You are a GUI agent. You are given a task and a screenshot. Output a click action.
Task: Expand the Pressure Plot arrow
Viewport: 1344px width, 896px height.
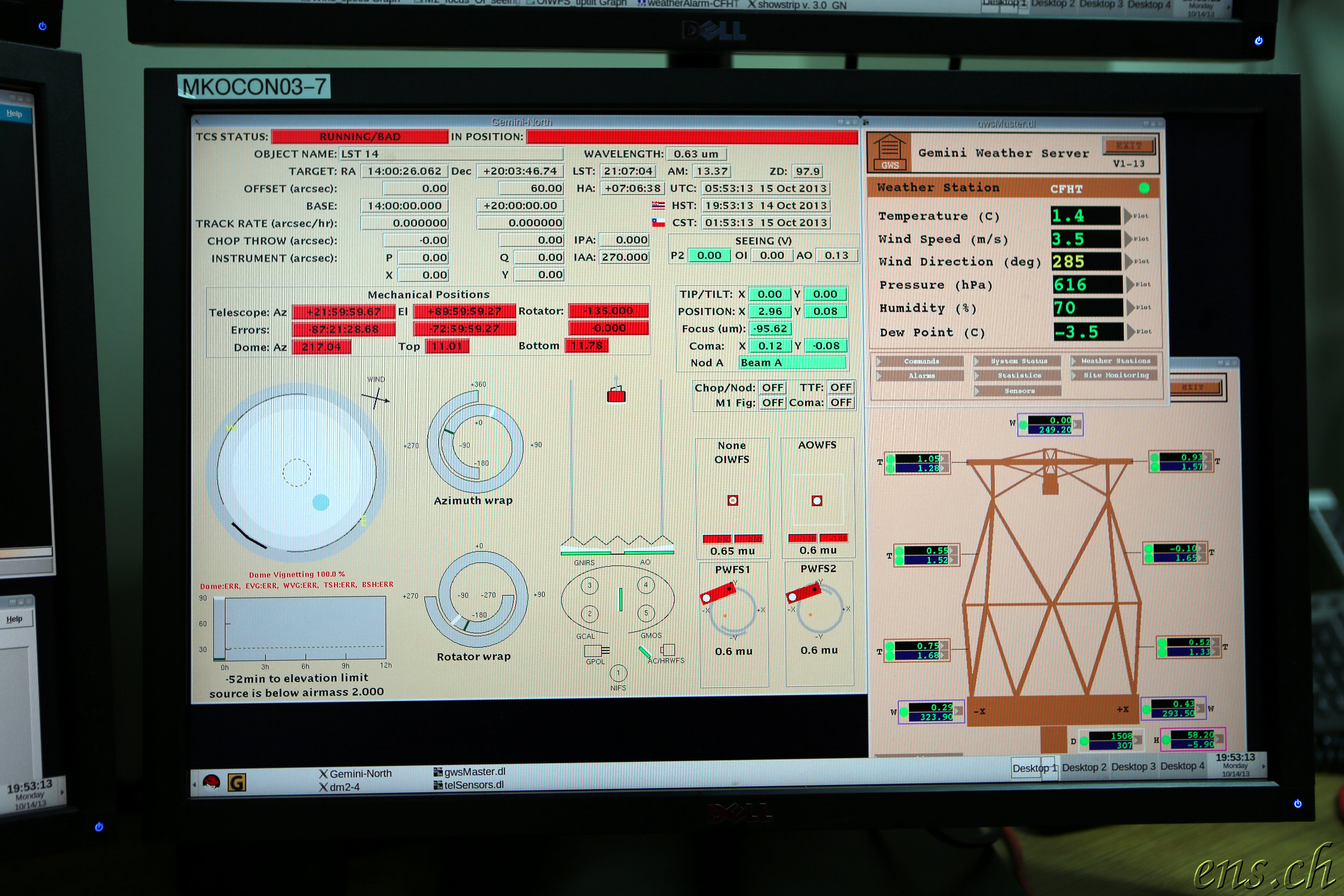pos(1130,284)
